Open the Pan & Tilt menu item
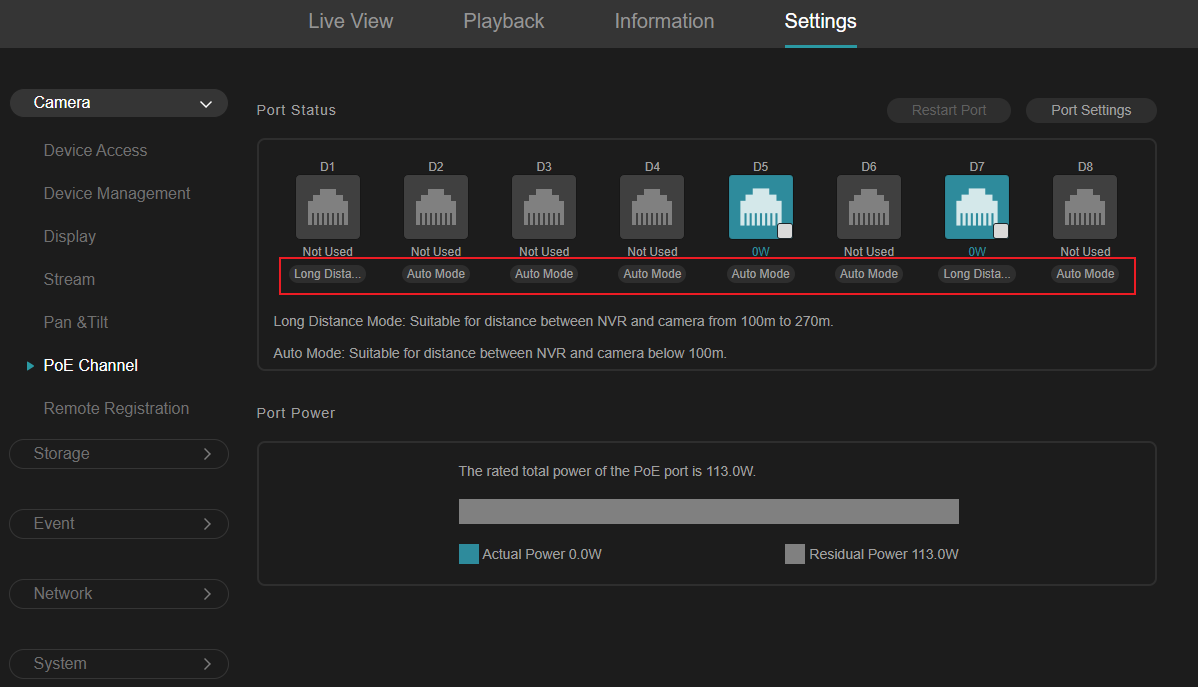Viewport: 1198px width, 687px height. pos(76,322)
